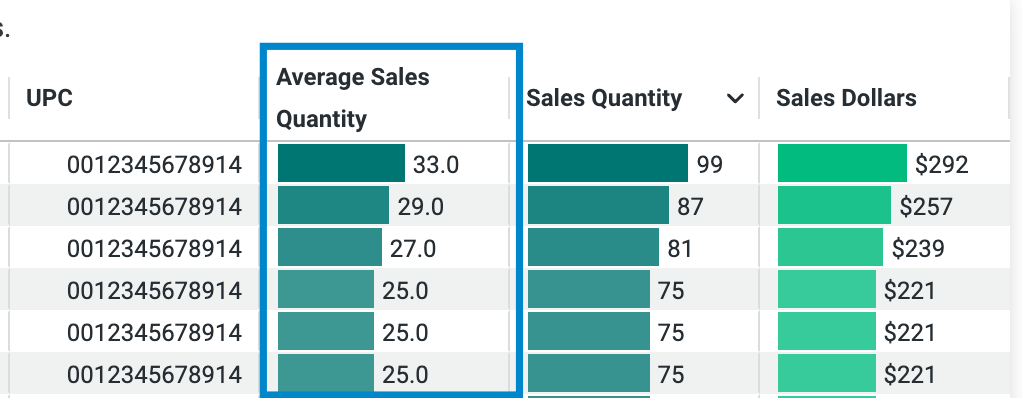Click the sales quantity bar showing 99

click(x=608, y=163)
